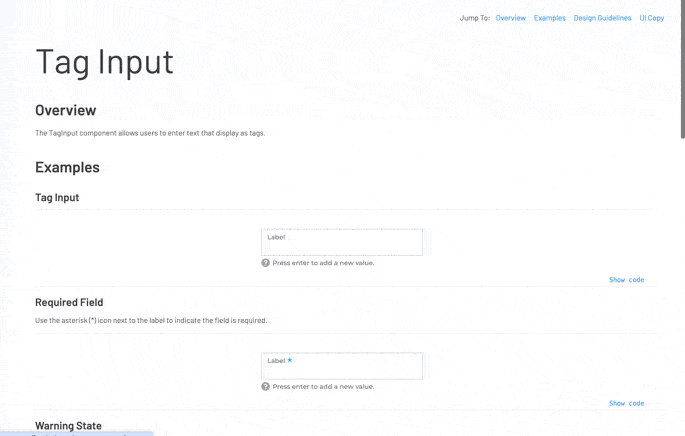Click the blue asterisk next to Label

290,360
